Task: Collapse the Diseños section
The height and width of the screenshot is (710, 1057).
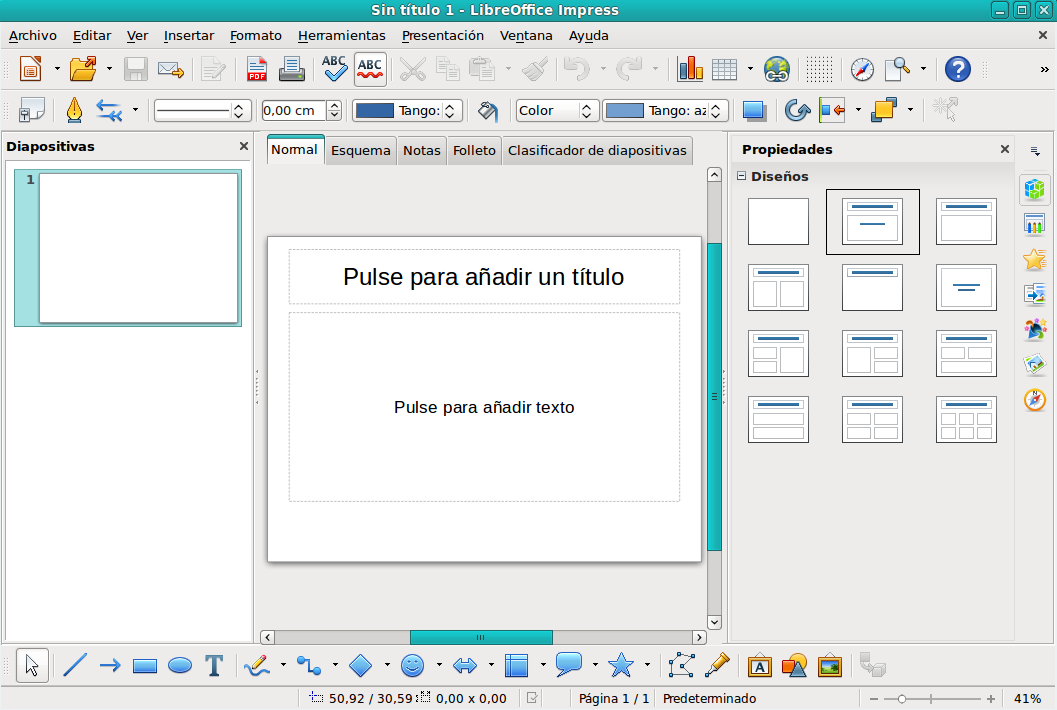Action: pyautogui.click(x=742, y=176)
